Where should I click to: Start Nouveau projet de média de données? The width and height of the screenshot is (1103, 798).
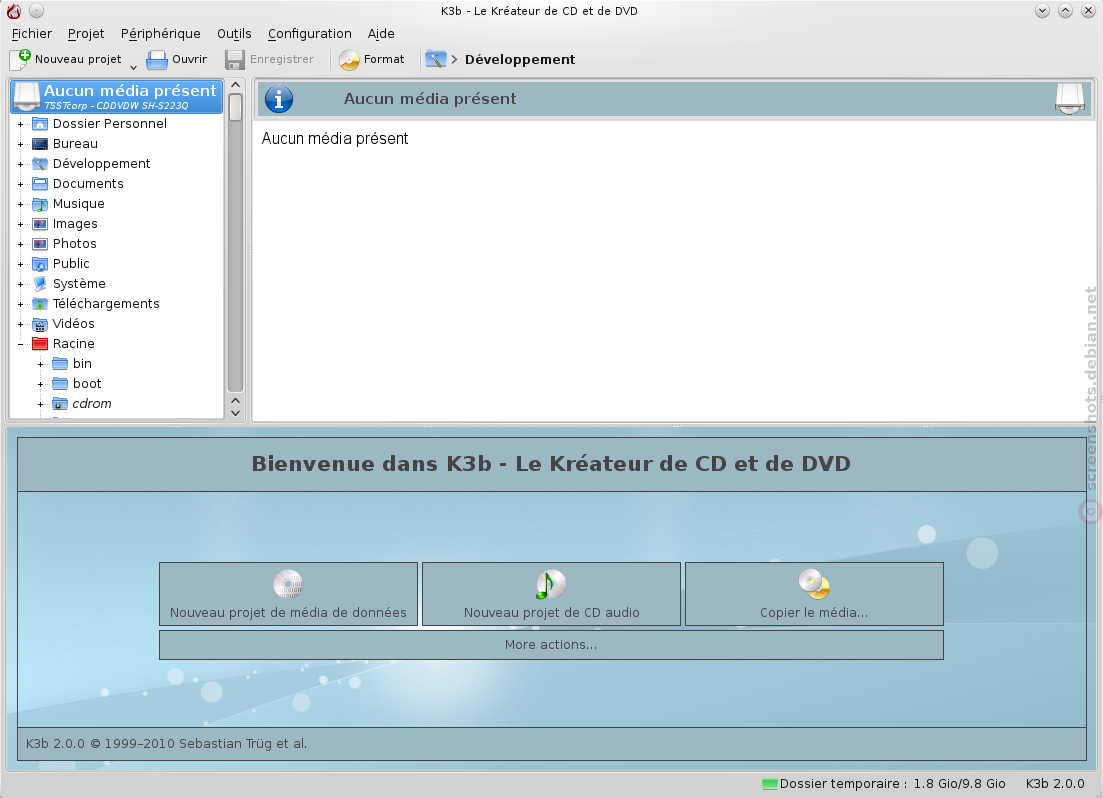[288, 594]
